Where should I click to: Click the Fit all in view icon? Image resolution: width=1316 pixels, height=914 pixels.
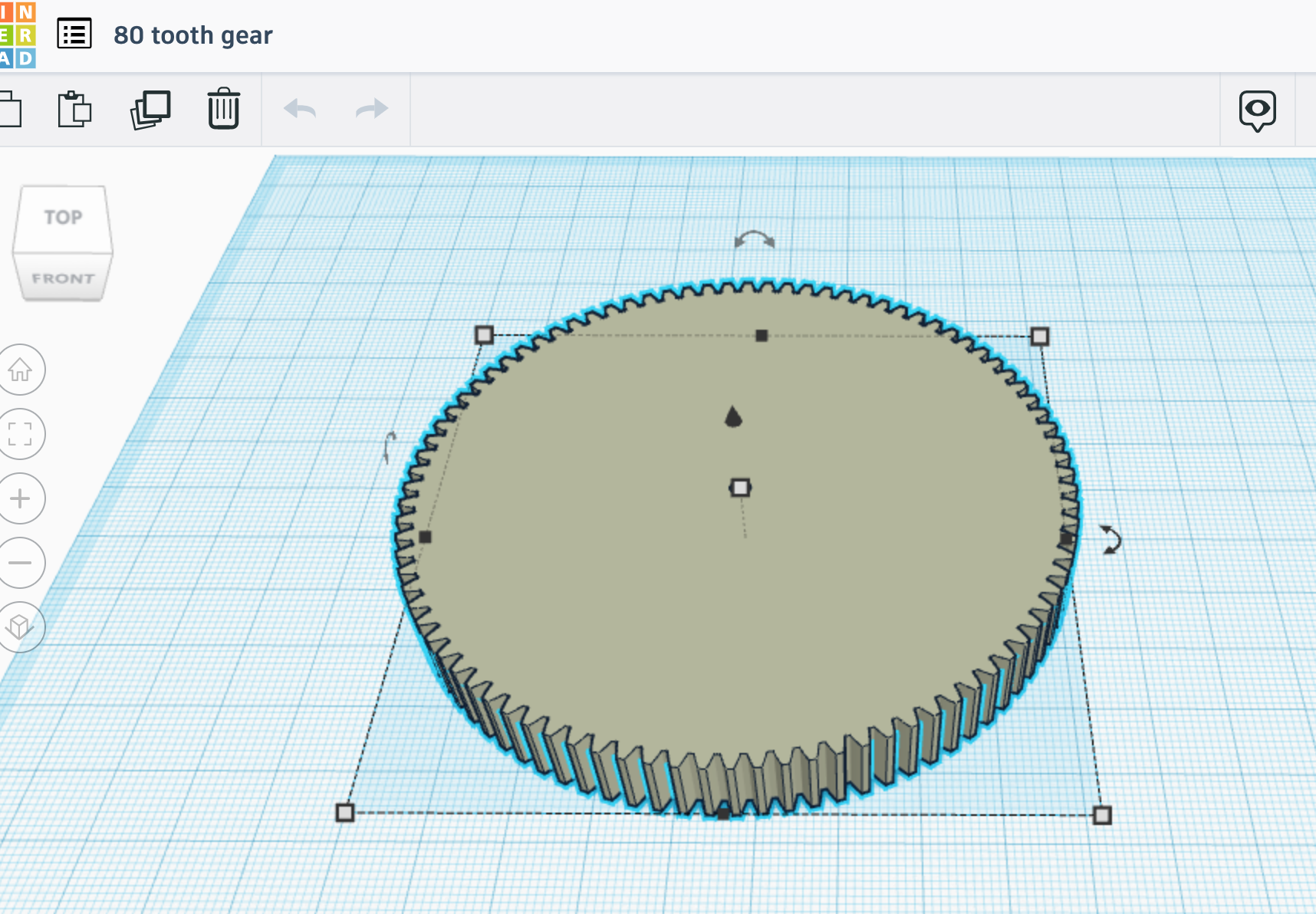coord(21,433)
